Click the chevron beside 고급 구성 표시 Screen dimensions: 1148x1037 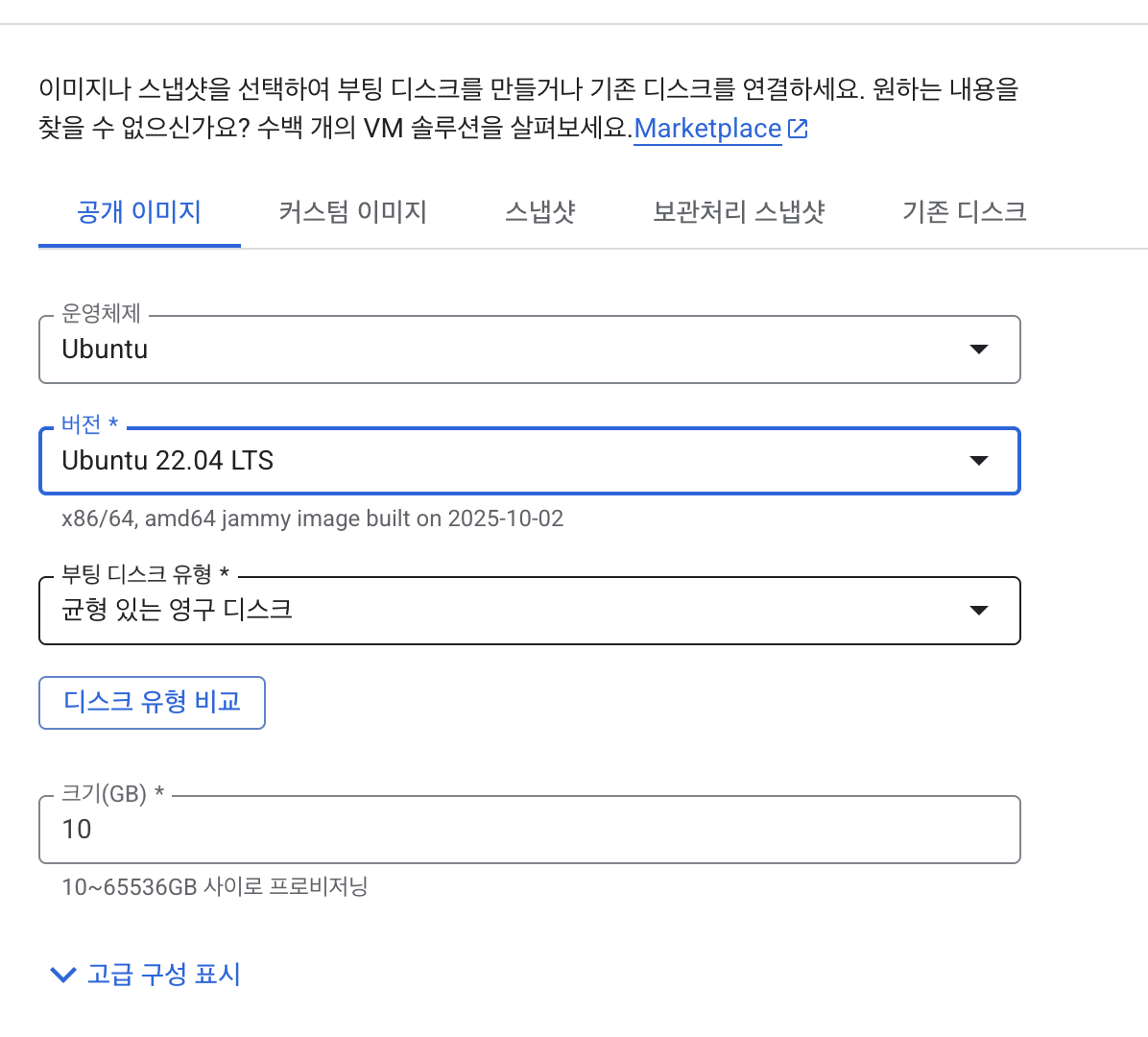[x=62, y=976]
